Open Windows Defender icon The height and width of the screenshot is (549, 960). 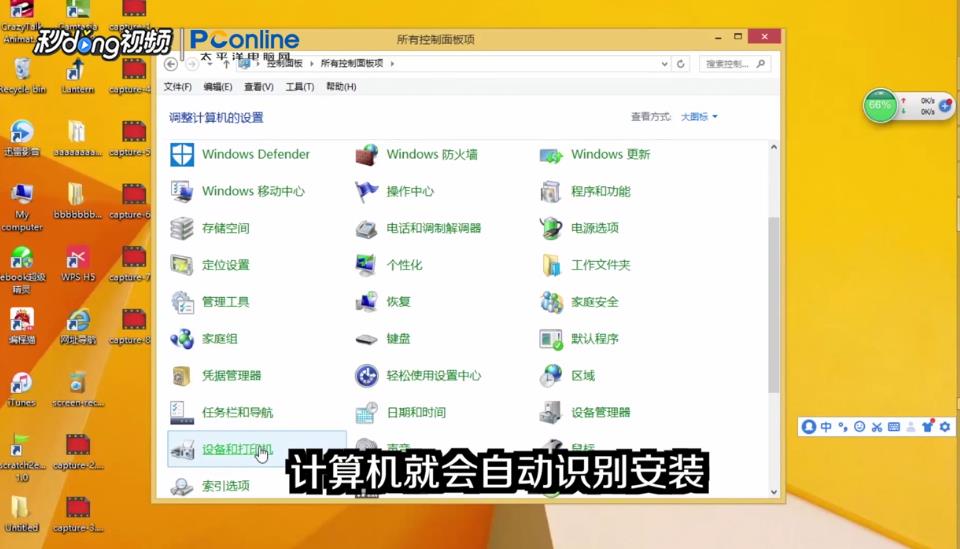click(182, 155)
